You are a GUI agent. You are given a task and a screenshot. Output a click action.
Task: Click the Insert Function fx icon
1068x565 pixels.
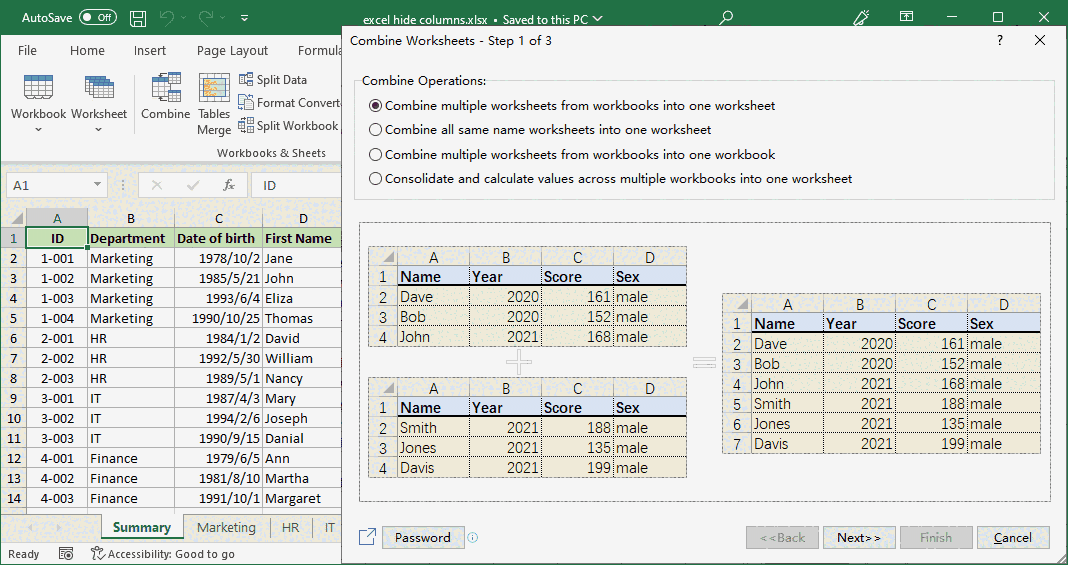point(230,185)
